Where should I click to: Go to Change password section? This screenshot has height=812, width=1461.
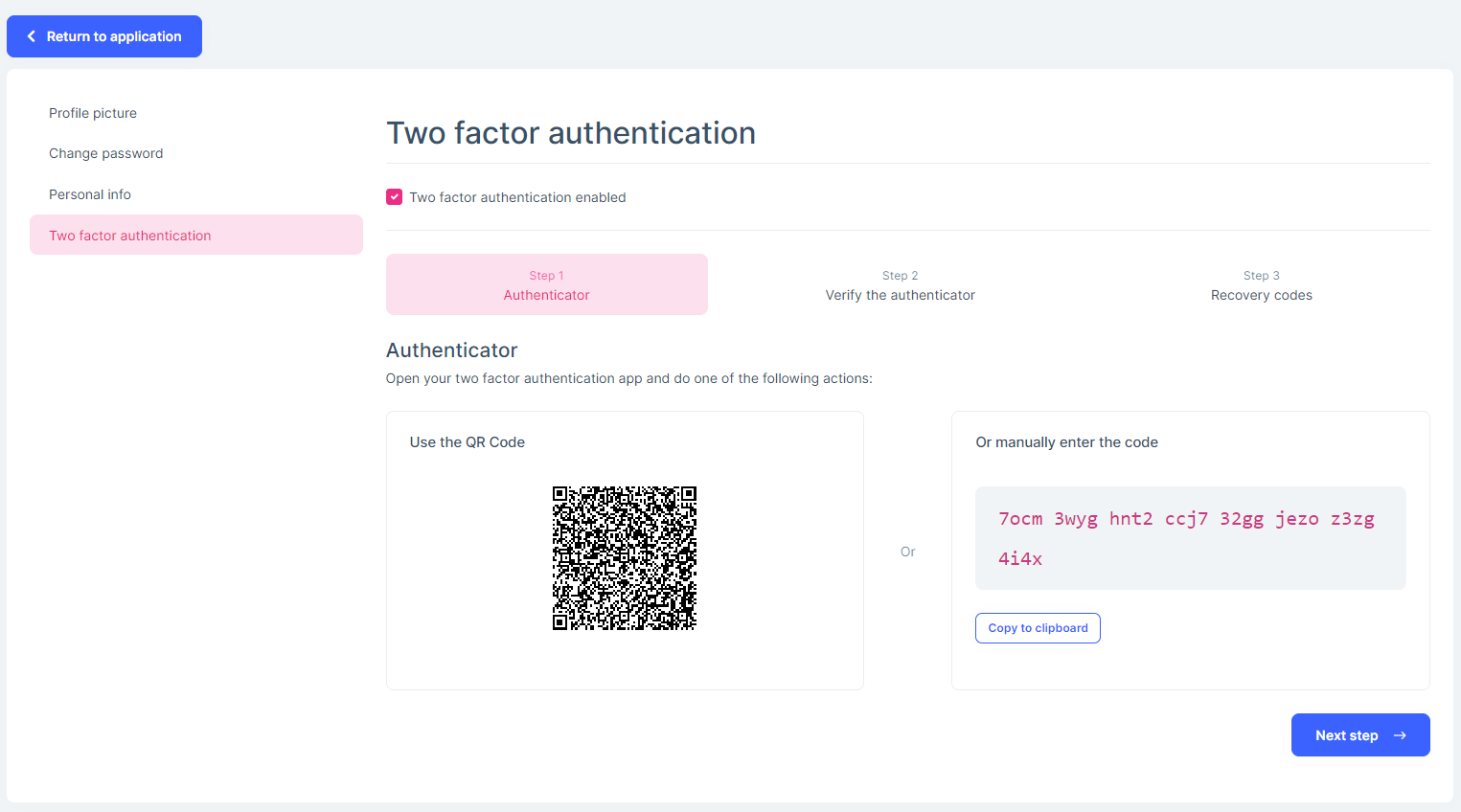click(105, 153)
